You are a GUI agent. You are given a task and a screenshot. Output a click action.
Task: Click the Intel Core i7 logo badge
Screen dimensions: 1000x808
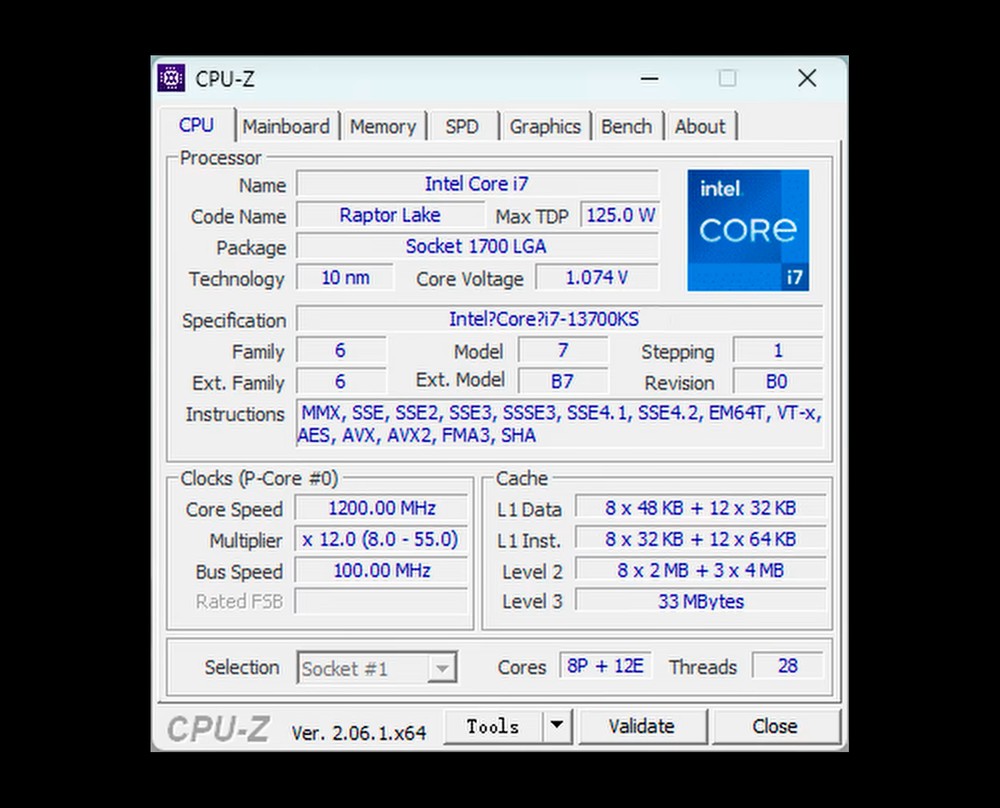[x=748, y=230]
